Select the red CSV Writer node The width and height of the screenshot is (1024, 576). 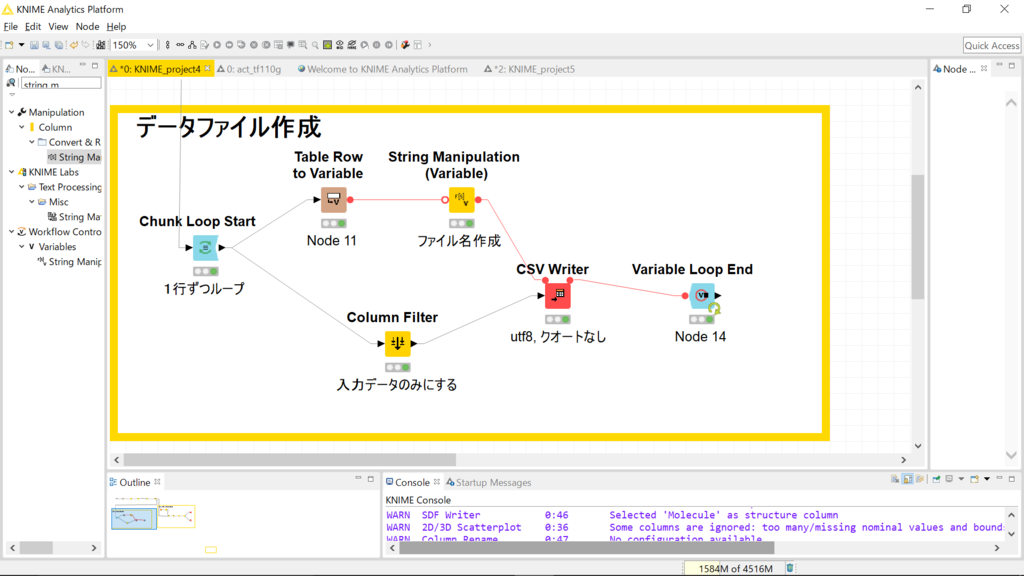click(557, 295)
